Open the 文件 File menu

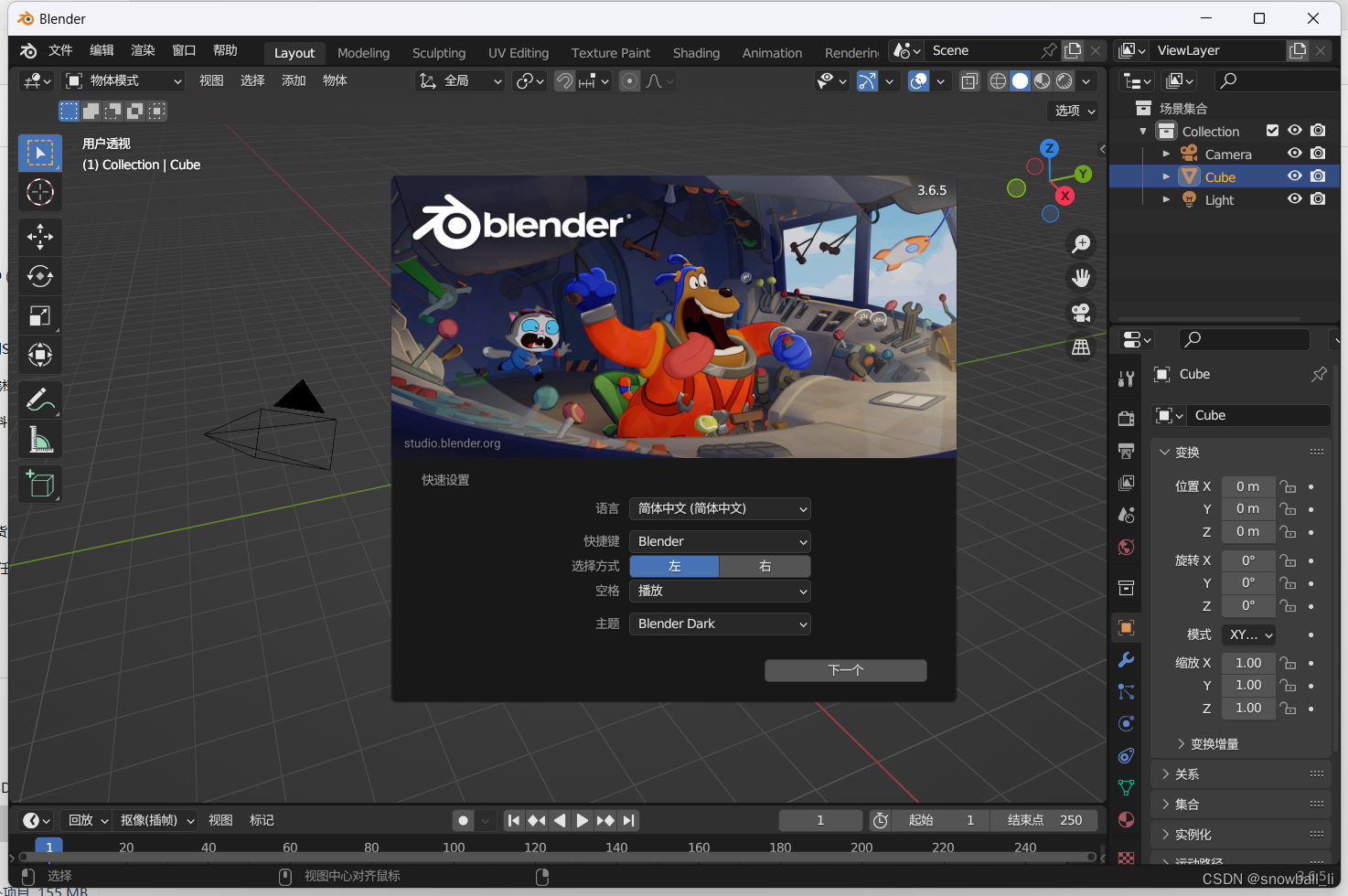click(x=60, y=50)
